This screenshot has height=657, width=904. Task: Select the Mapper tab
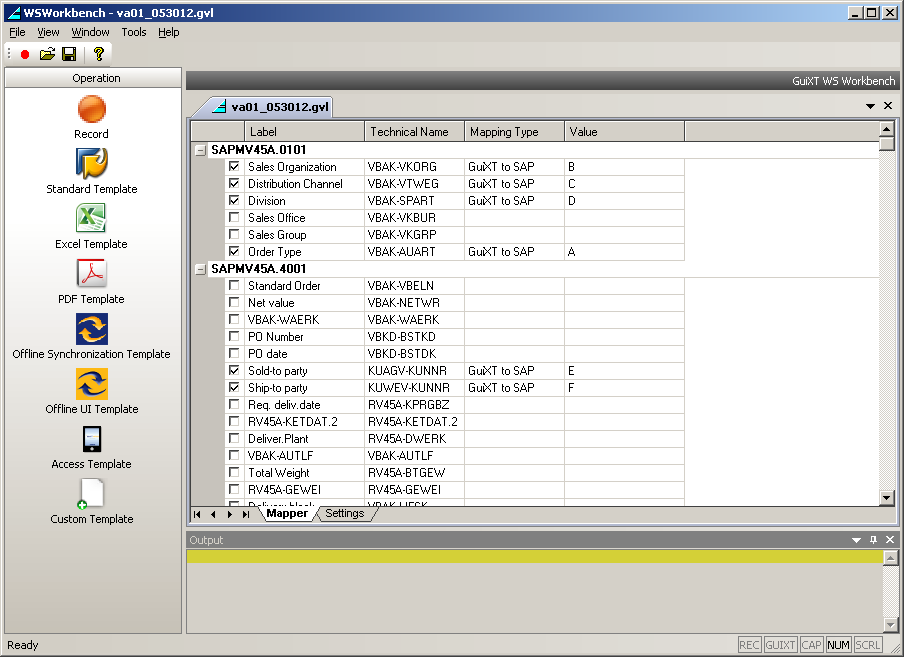pyautogui.click(x=287, y=513)
